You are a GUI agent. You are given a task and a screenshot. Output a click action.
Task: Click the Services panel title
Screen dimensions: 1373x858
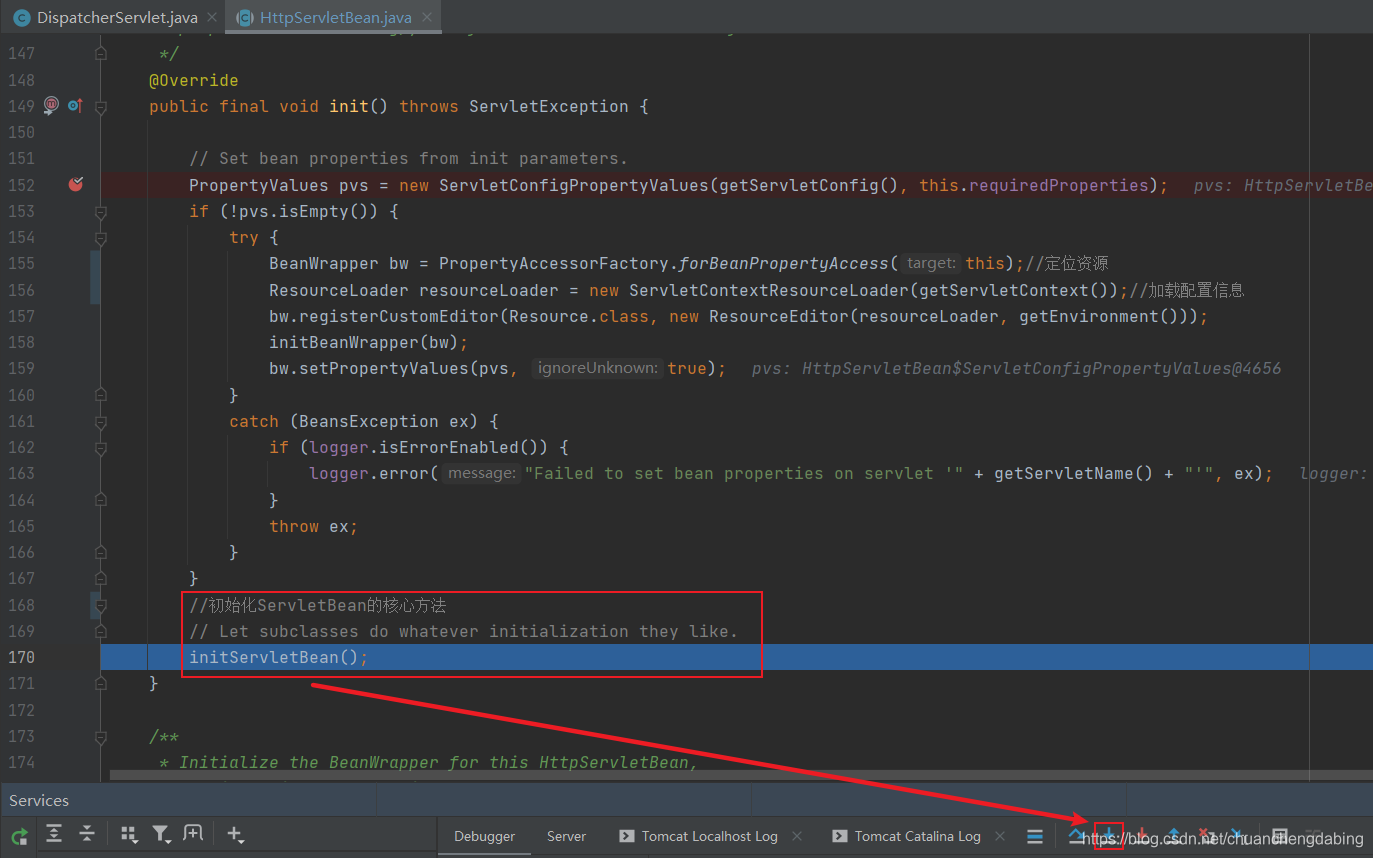[39, 800]
